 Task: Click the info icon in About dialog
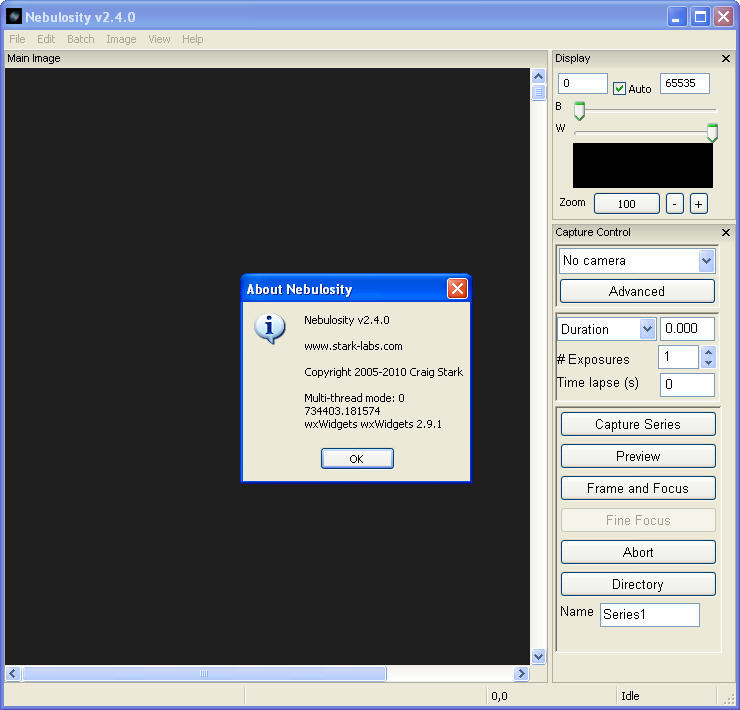pos(269,328)
